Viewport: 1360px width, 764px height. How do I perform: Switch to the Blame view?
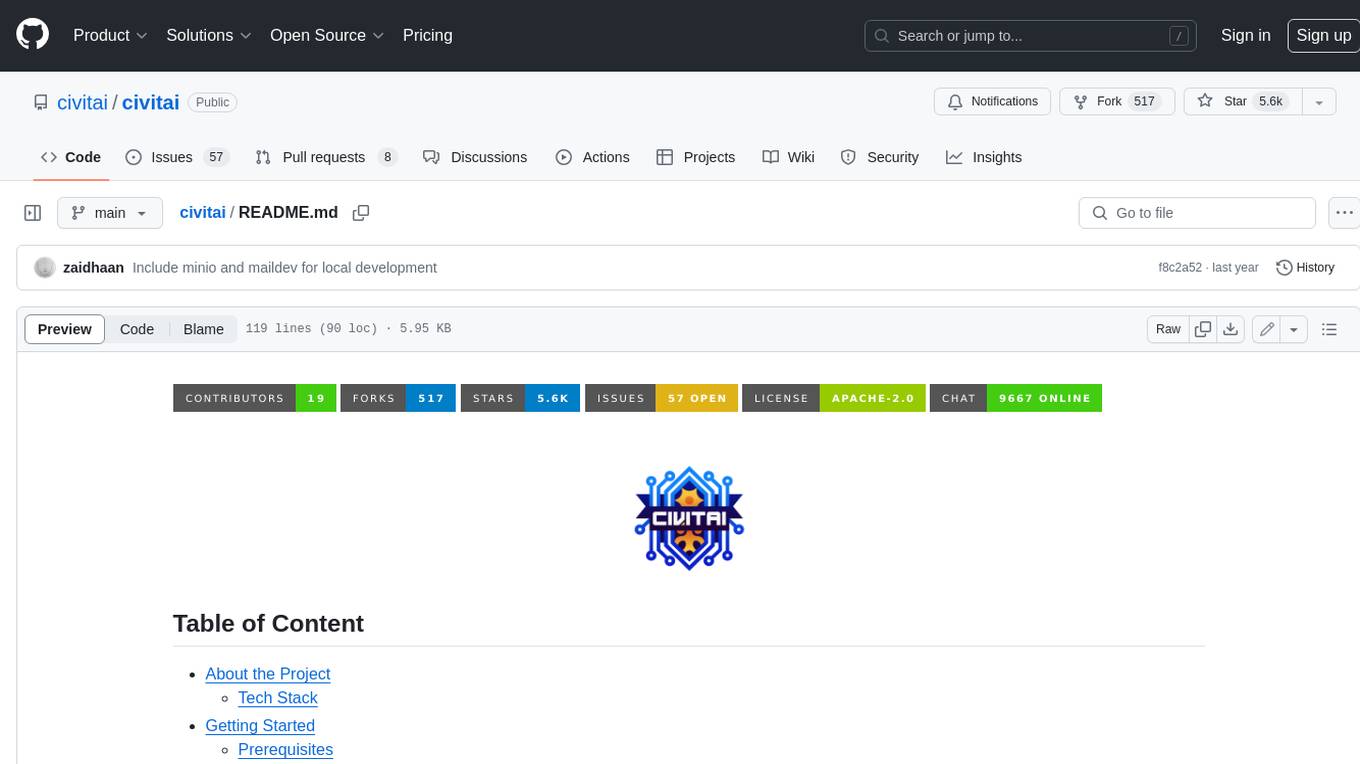click(x=203, y=329)
